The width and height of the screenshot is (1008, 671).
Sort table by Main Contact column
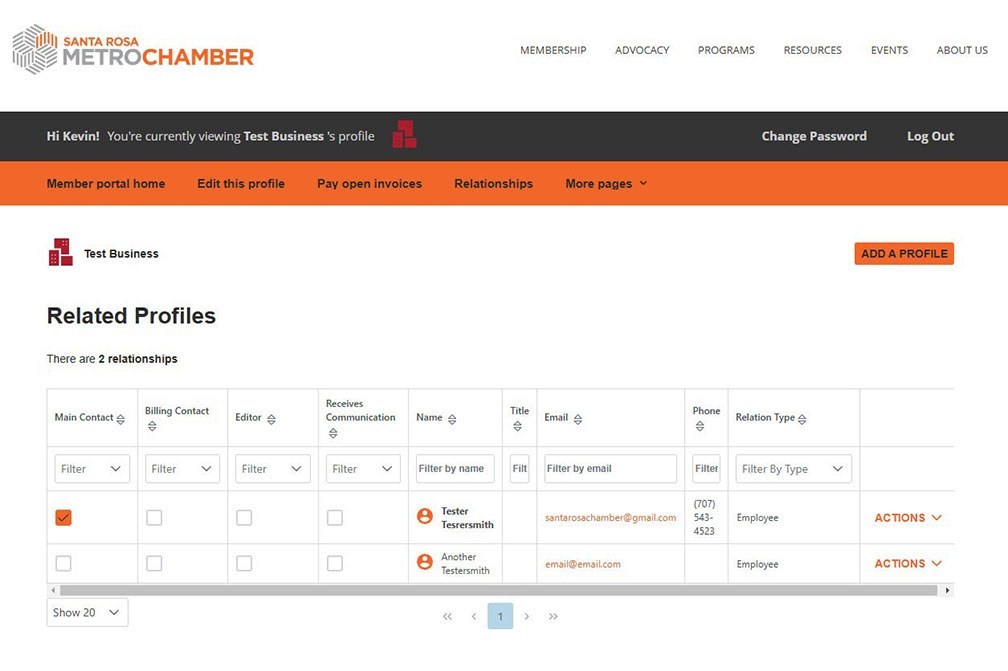coord(120,419)
